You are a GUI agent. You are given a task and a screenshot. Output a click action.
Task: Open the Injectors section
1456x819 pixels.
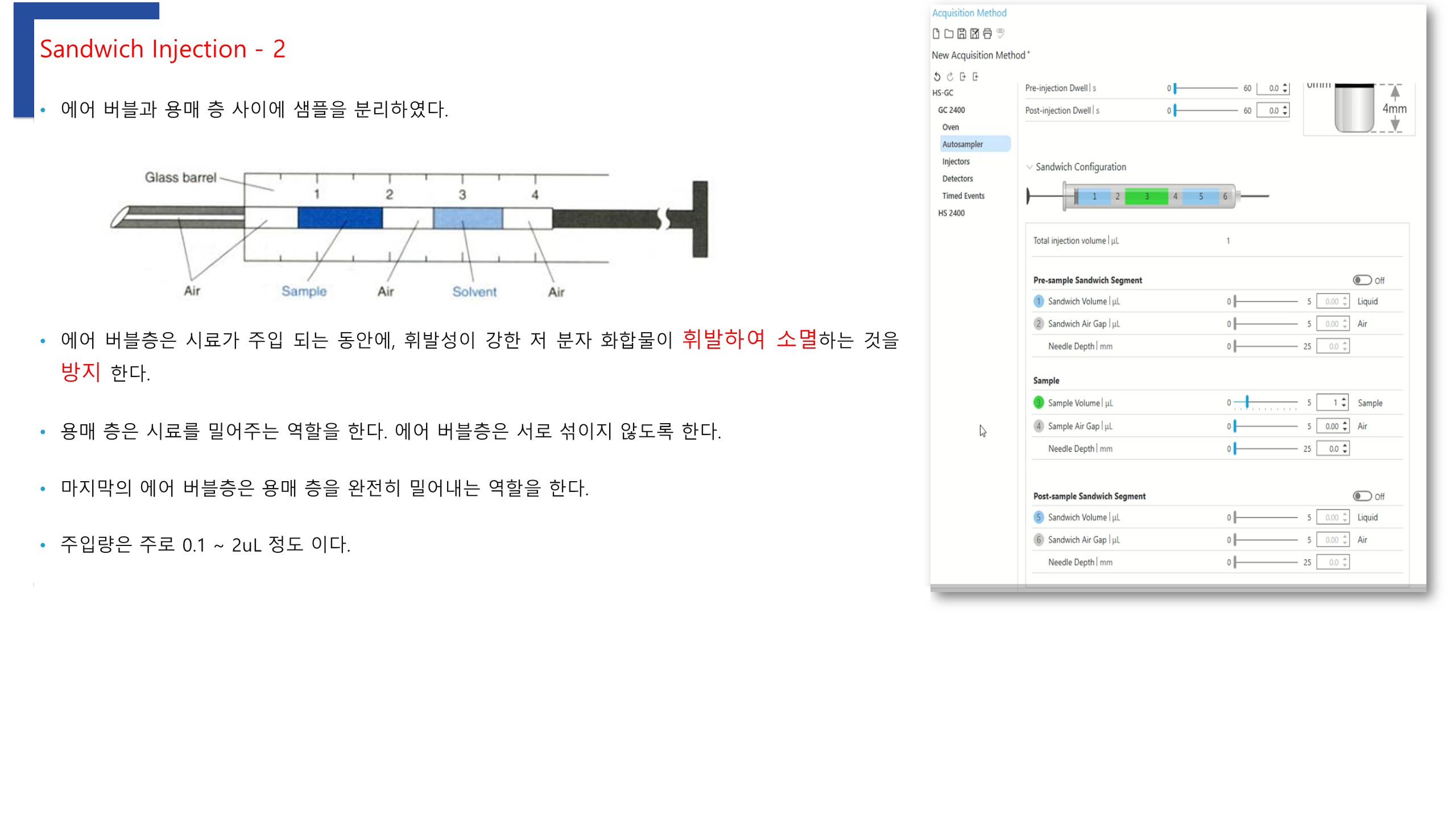(x=955, y=162)
